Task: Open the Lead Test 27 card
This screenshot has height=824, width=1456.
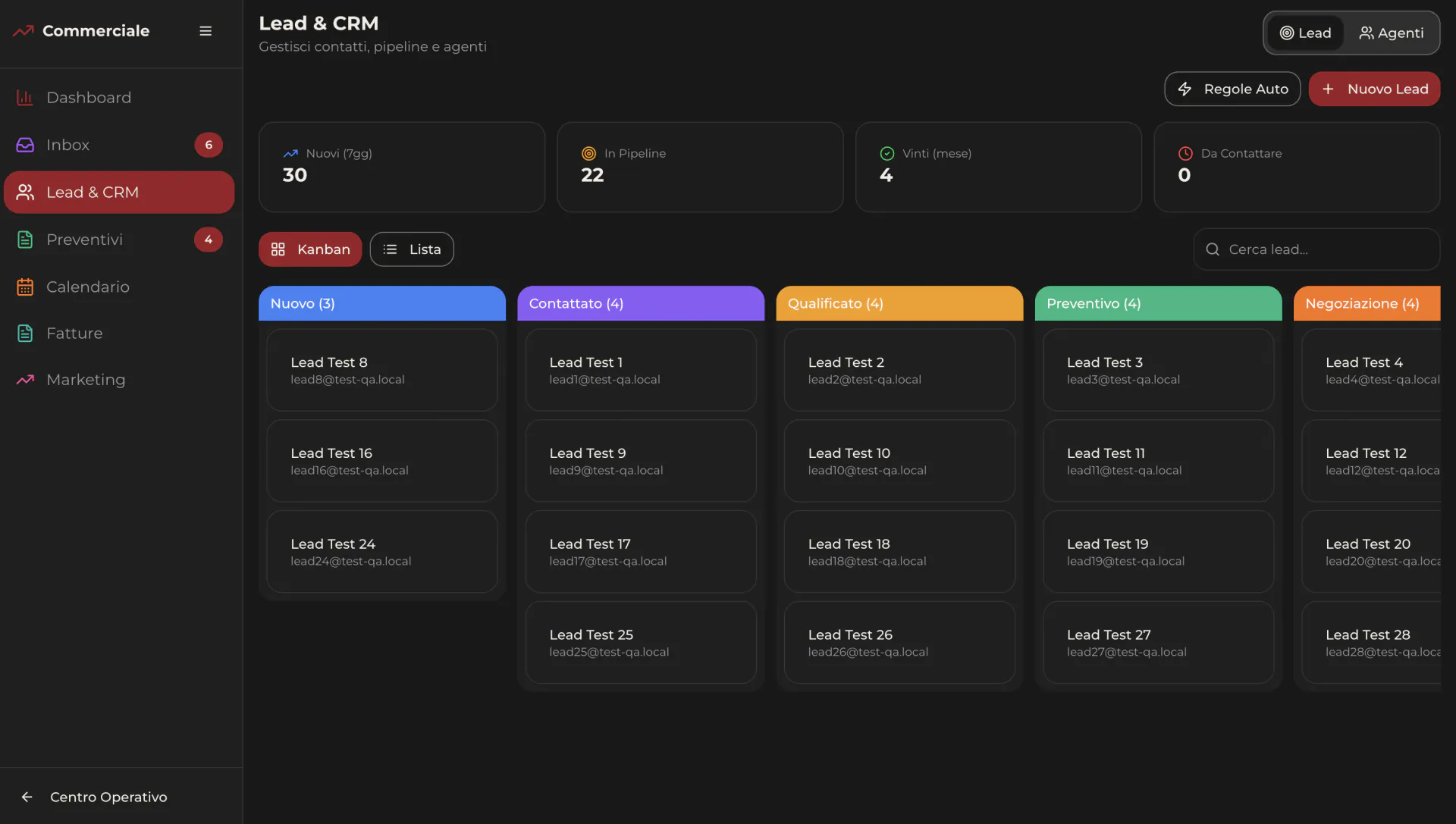Action: (1158, 643)
